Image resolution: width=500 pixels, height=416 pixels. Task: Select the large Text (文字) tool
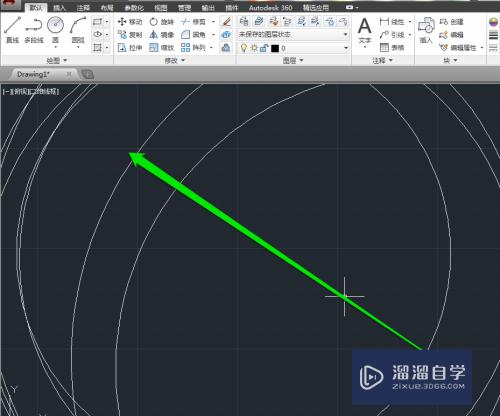click(x=365, y=30)
